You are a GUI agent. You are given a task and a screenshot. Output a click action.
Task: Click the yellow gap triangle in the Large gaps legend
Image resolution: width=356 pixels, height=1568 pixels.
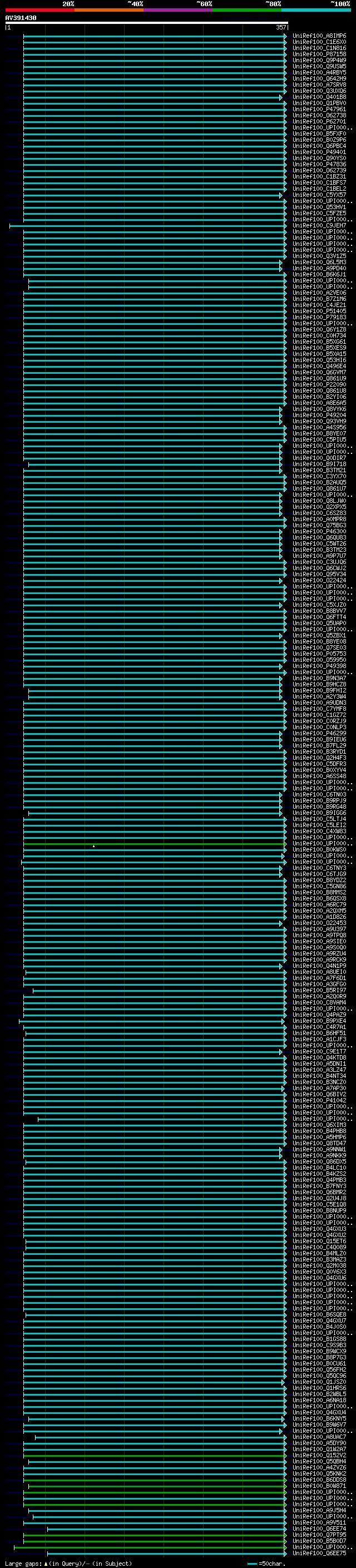point(46,1563)
